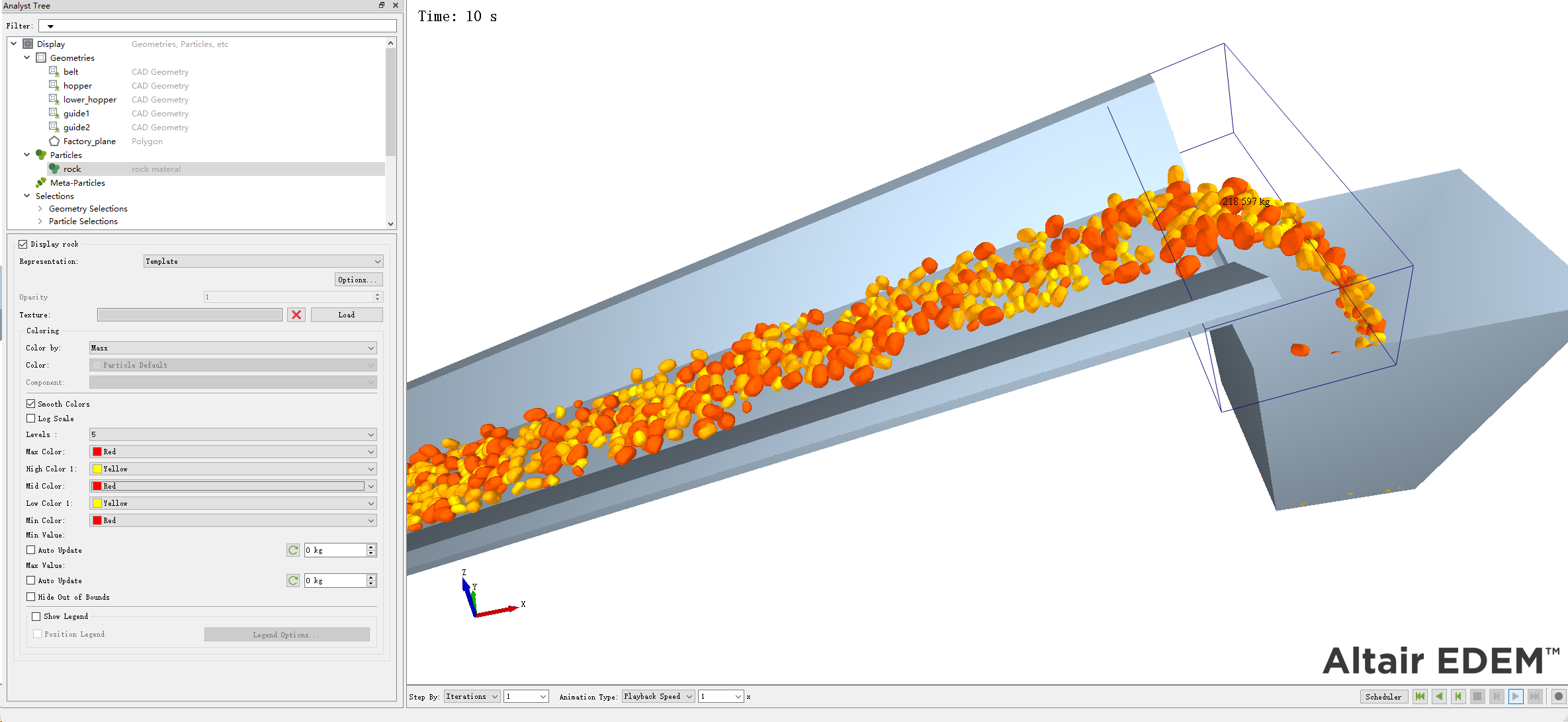Jump to the first frame of playback
1568x722 pixels.
tap(1420, 696)
